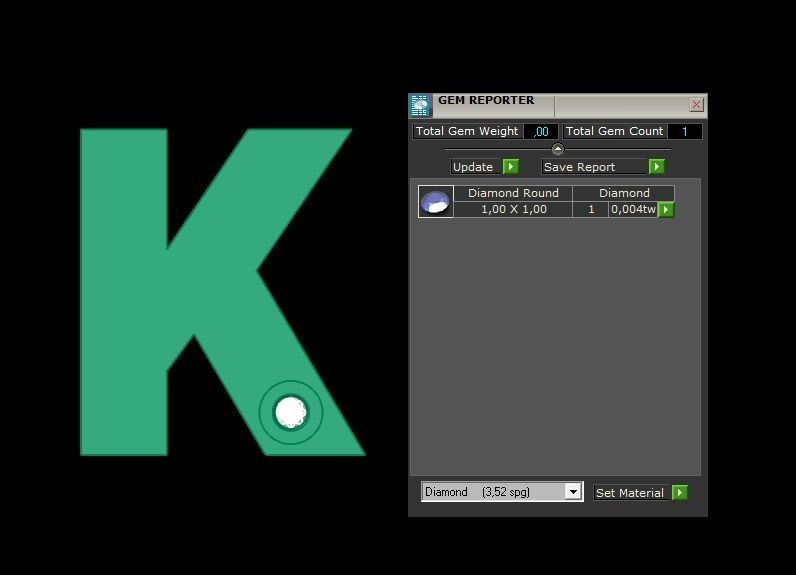Click the GEM REPORTER title text
796x575 pixels.
click(486, 100)
